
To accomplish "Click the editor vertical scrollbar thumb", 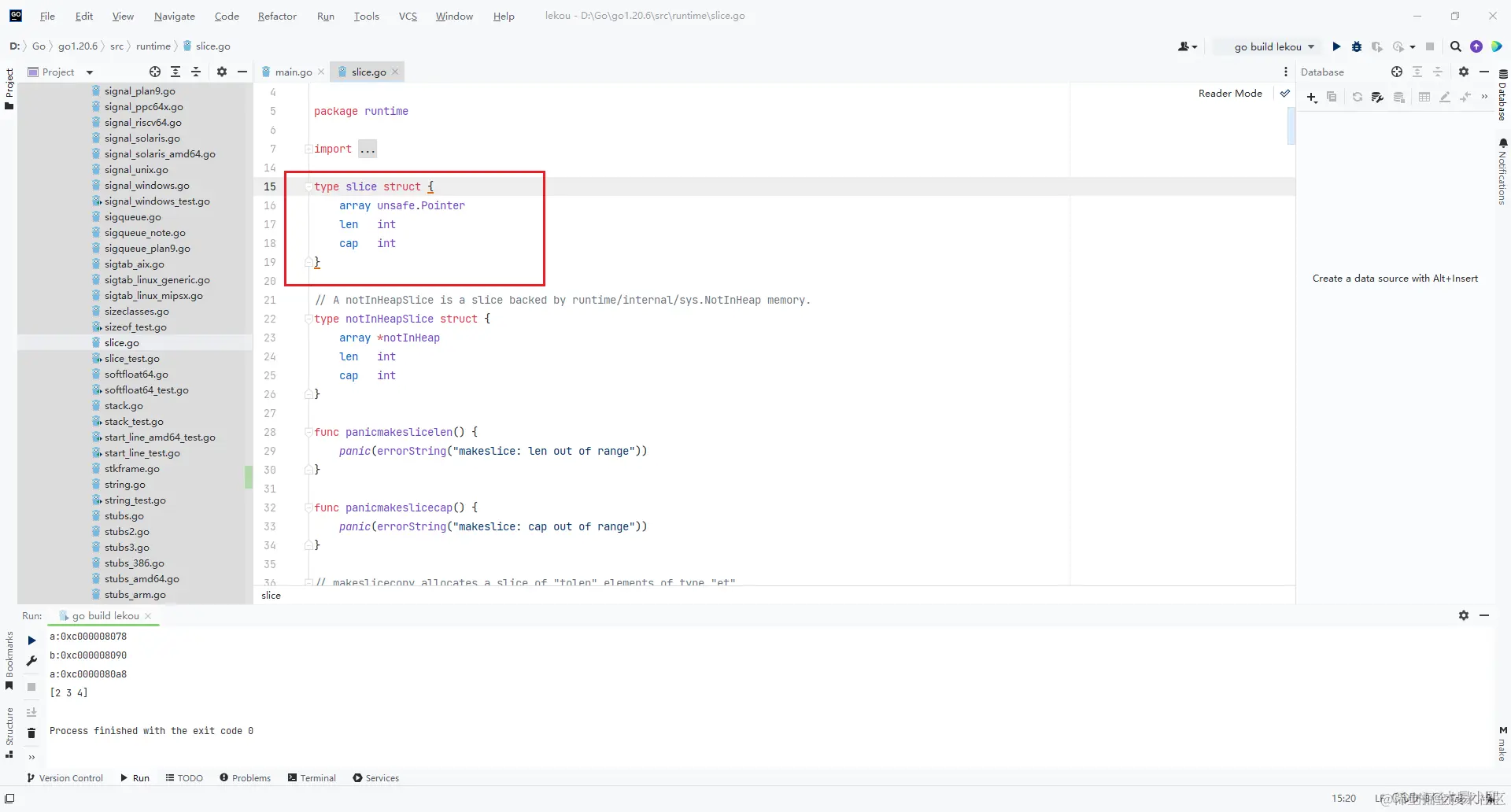I will [1291, 126].
